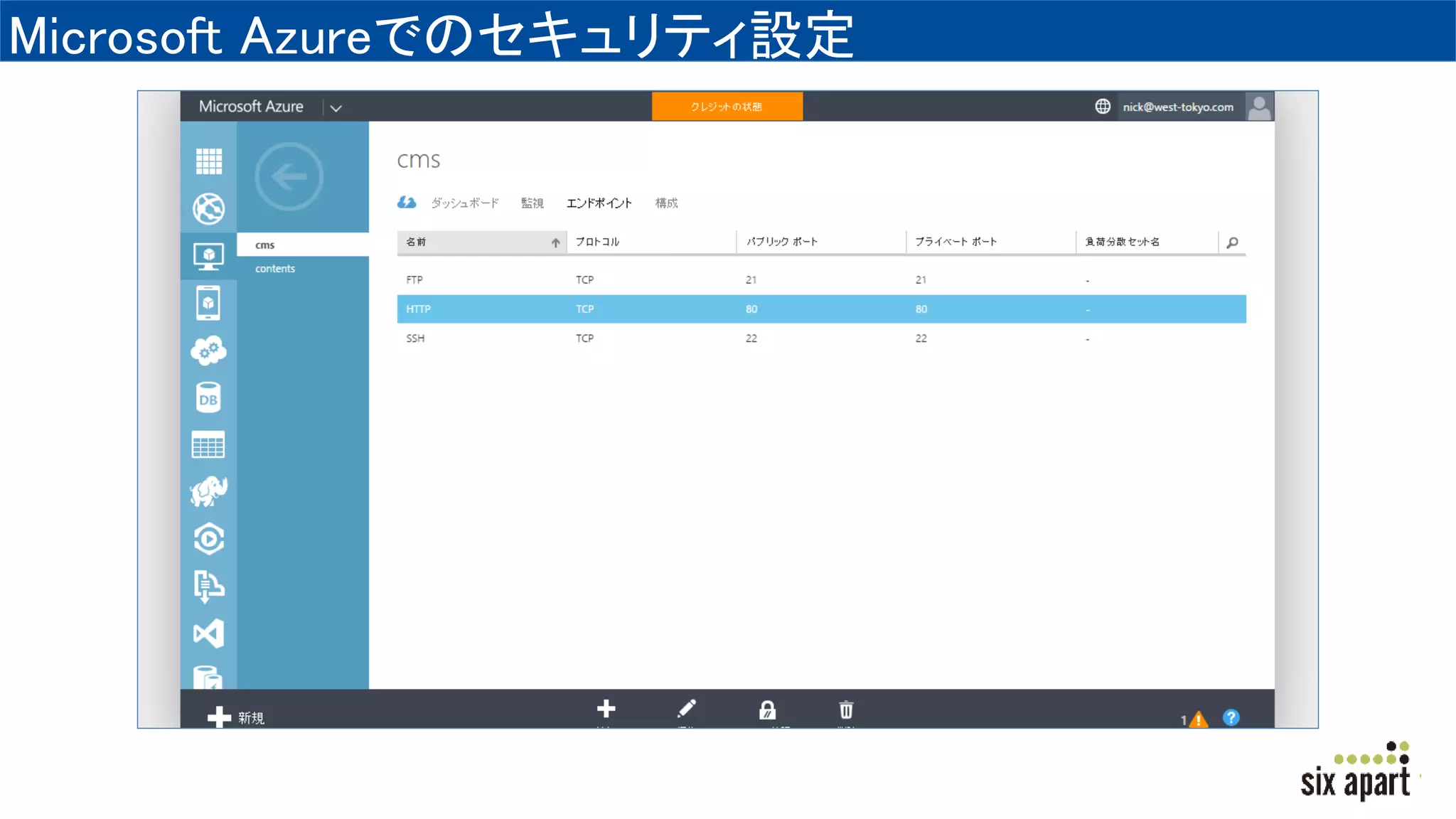
Task: Open the Cloud Services gear-cloud icon
Action: (x=208, y=350)
